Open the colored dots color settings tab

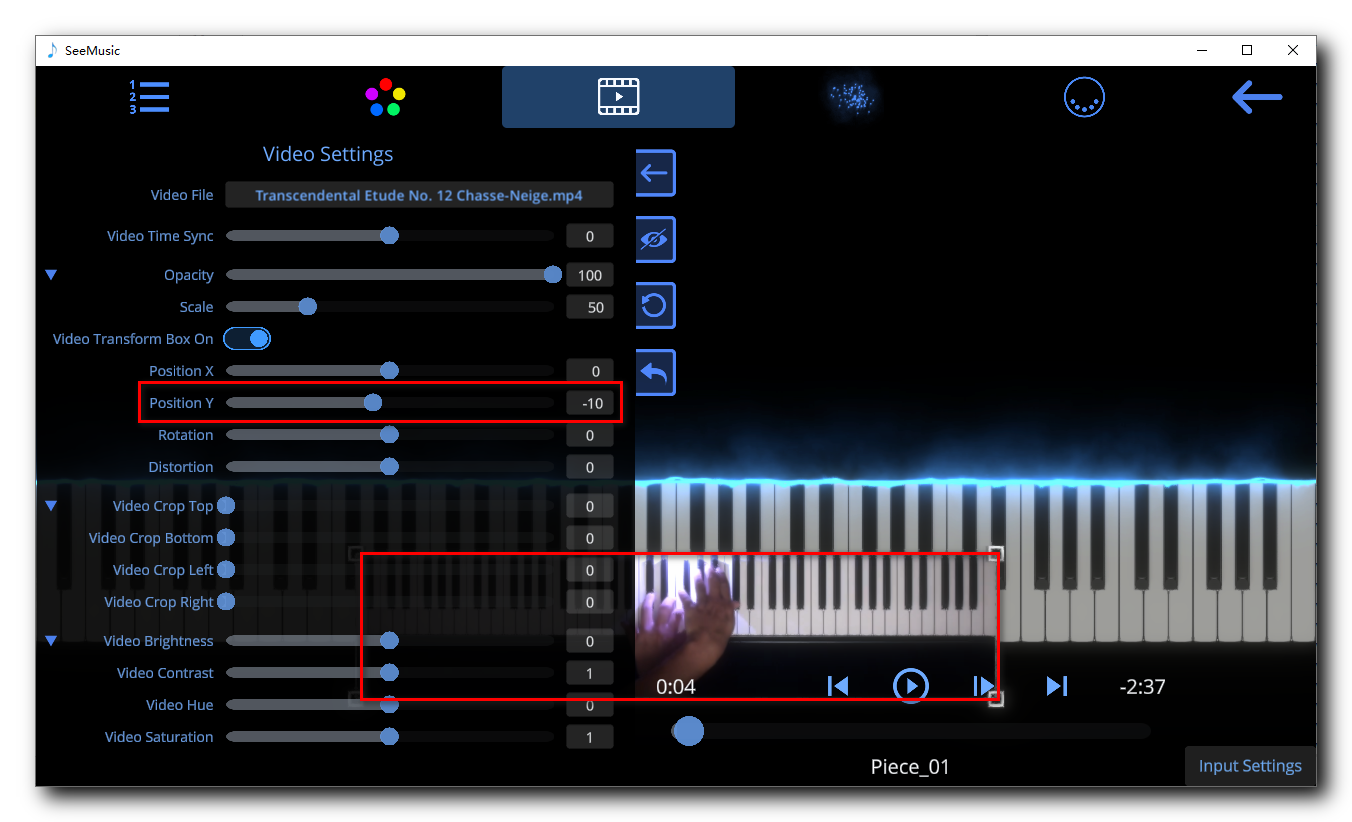coord(385,97)
